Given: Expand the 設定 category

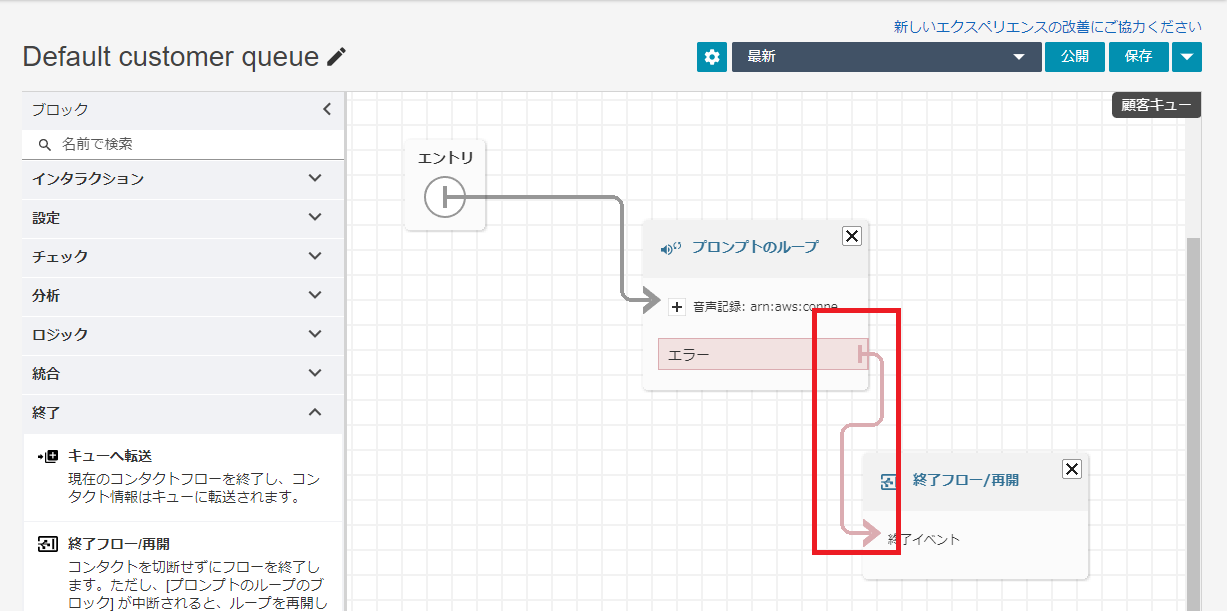Looking at the screenshot, I should click(183, 218).
